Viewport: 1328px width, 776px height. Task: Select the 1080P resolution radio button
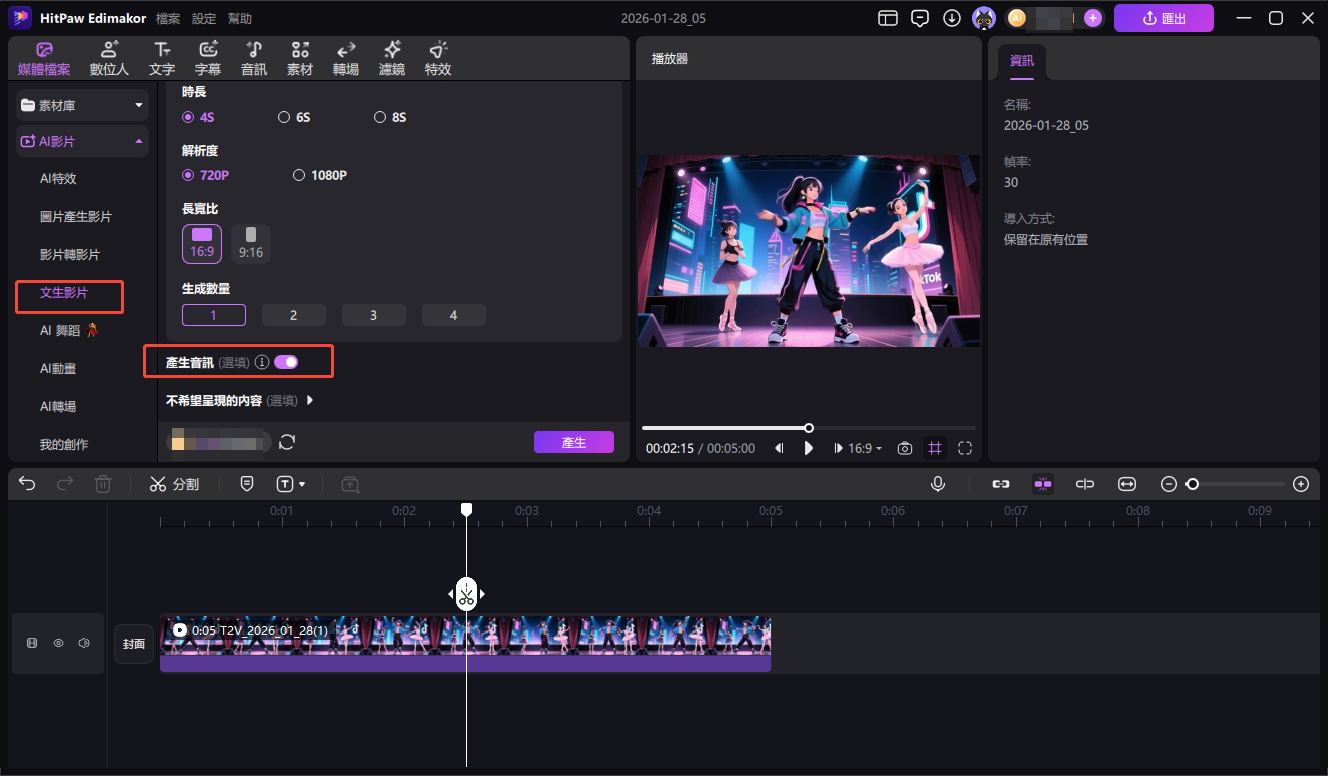(x=299, y=175)
